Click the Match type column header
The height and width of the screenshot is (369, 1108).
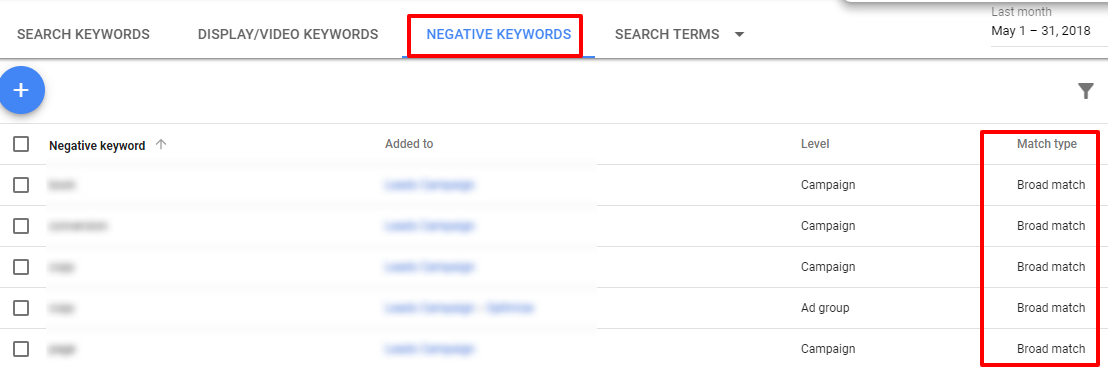point(1047,144)
